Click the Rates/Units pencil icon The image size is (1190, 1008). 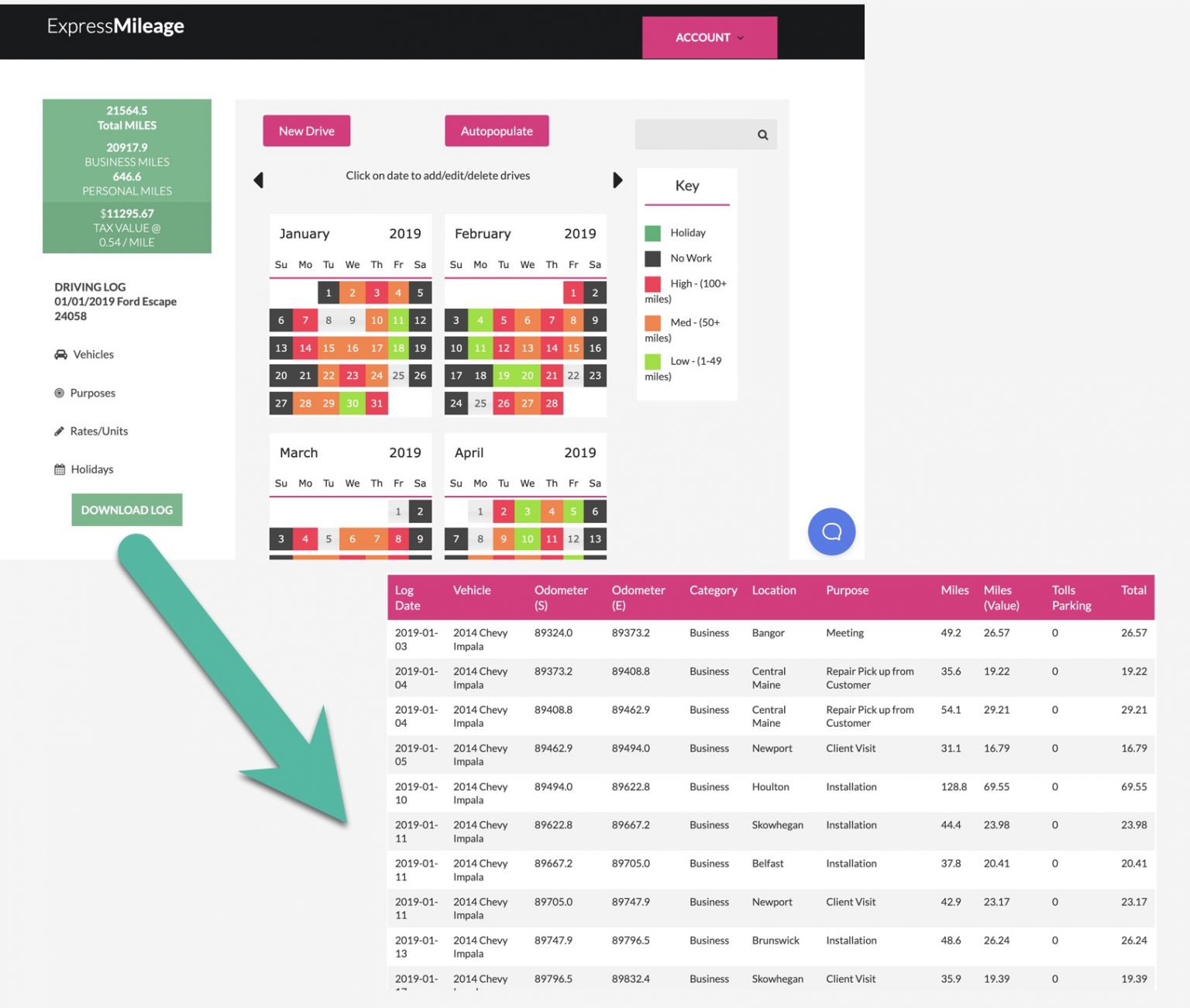click(x=60, y=432)
